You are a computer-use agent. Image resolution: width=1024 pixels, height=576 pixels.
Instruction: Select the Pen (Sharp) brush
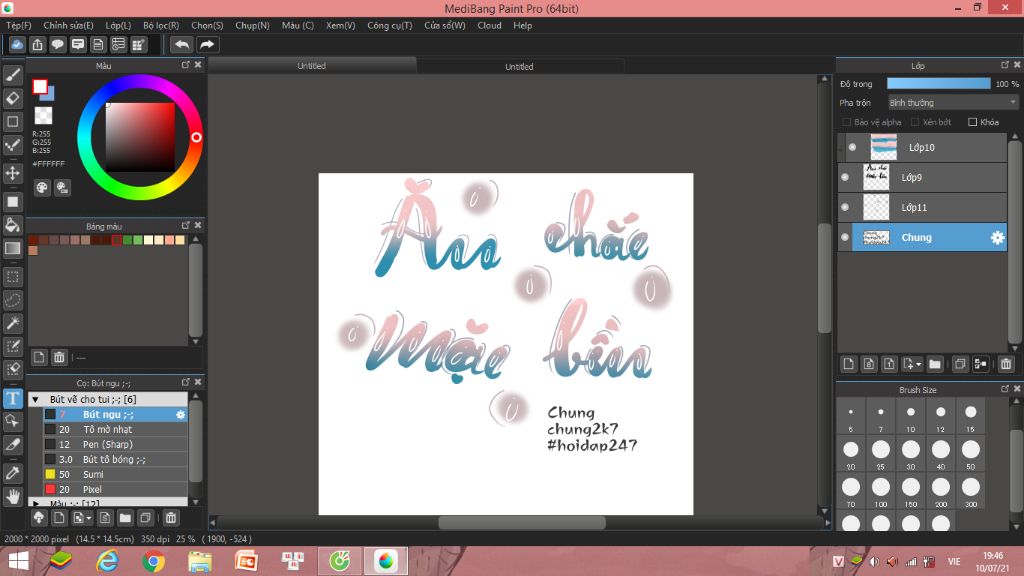tap(115, 444)
